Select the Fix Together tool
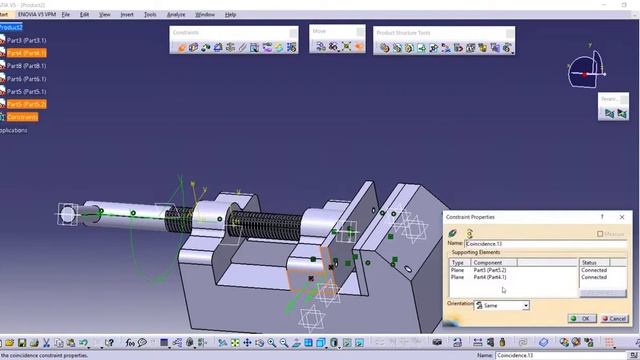640x360 pixels. pos(242,48)
